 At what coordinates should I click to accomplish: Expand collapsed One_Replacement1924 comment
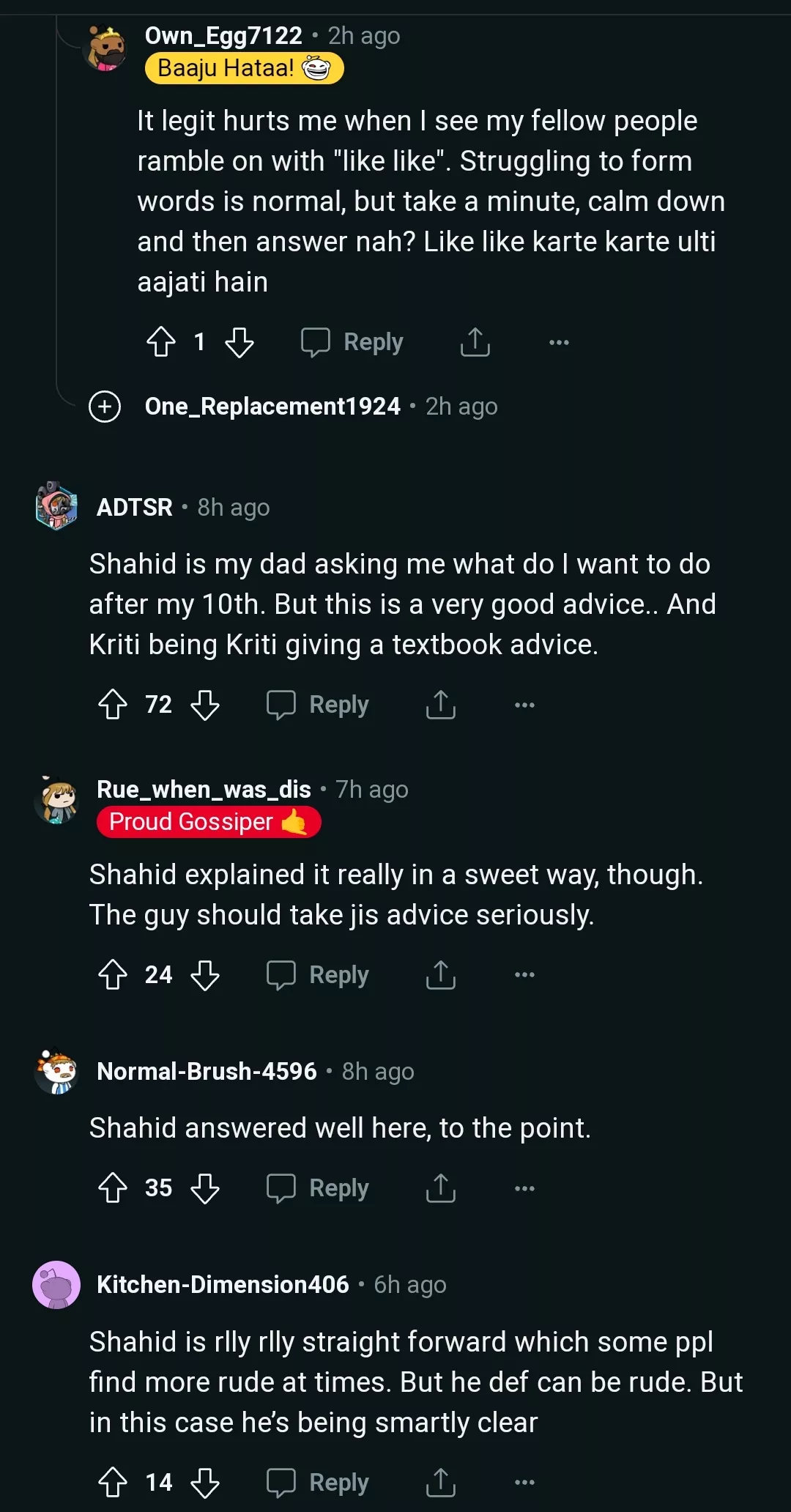105,407
